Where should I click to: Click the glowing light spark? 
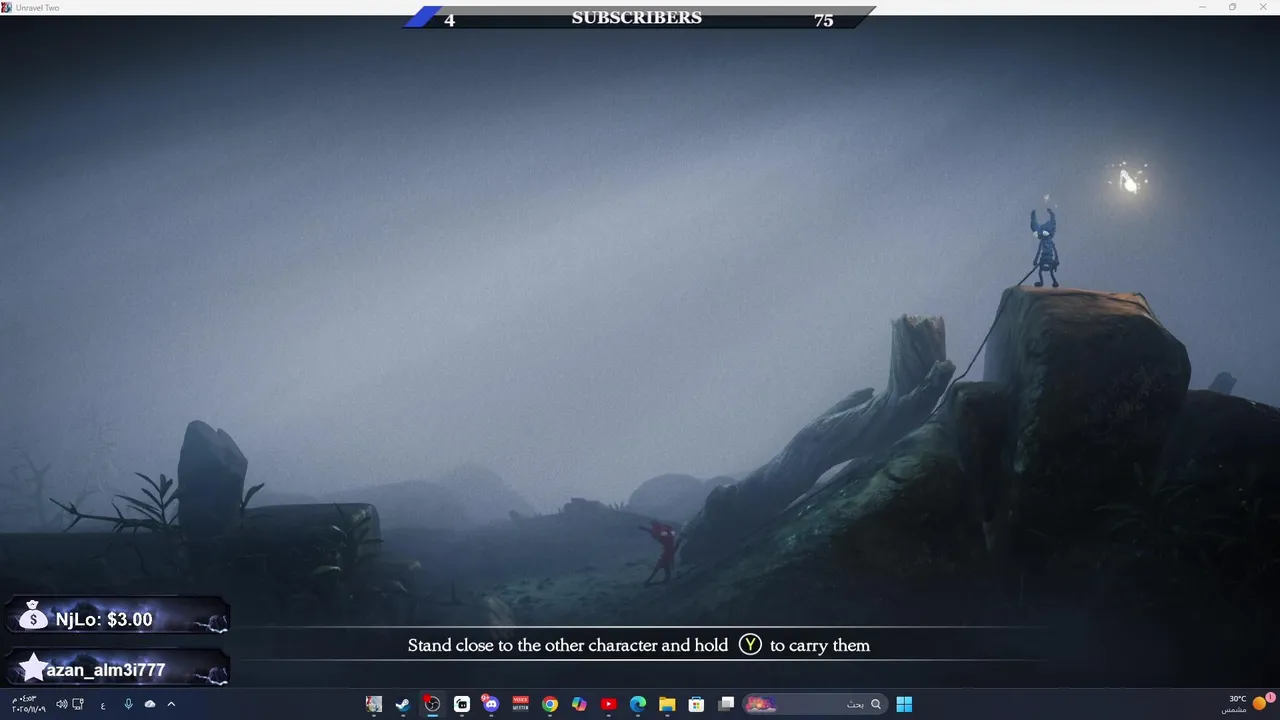point(1129,181)
